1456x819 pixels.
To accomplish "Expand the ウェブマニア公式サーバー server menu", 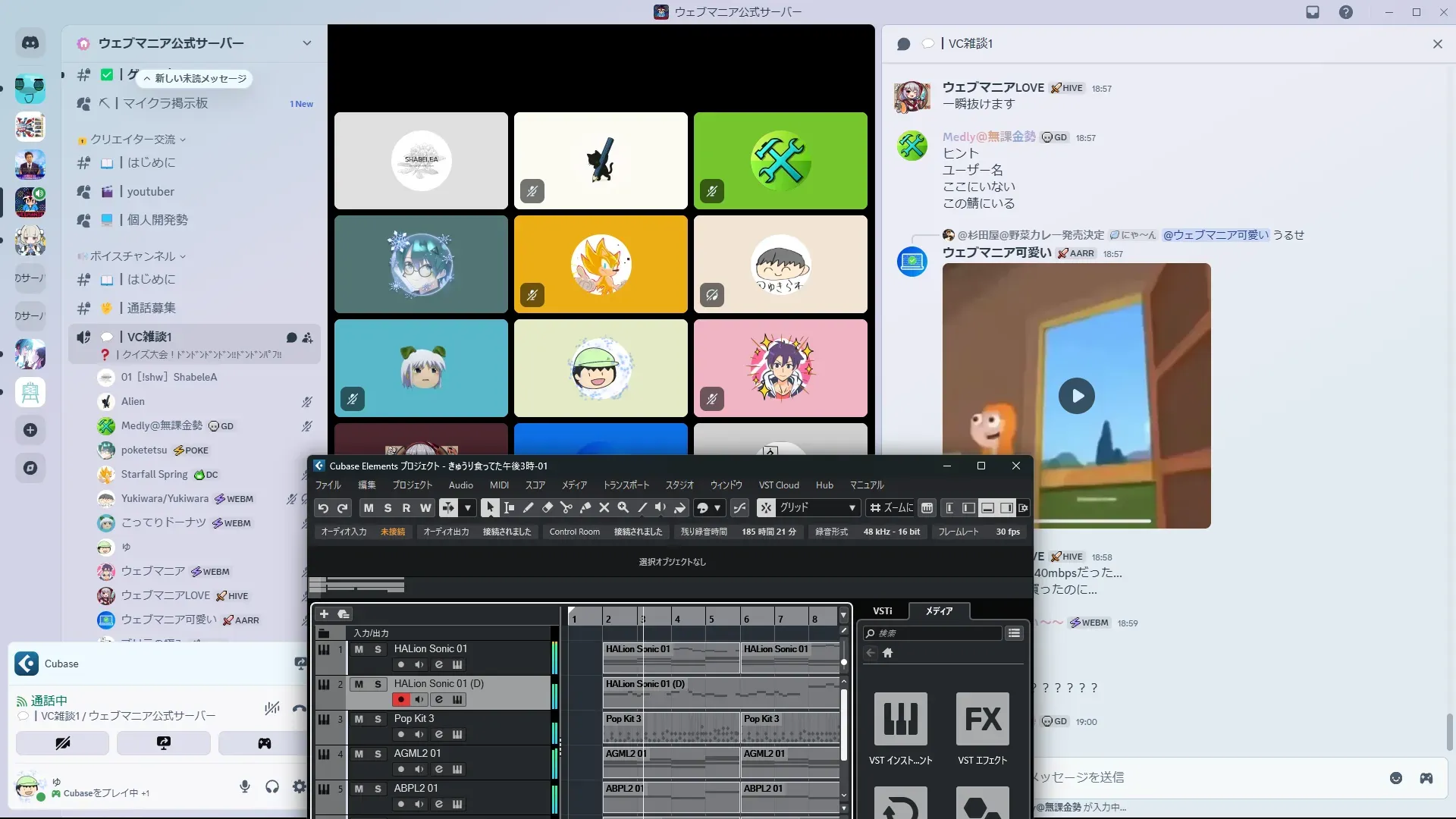I will coord(306,43).
